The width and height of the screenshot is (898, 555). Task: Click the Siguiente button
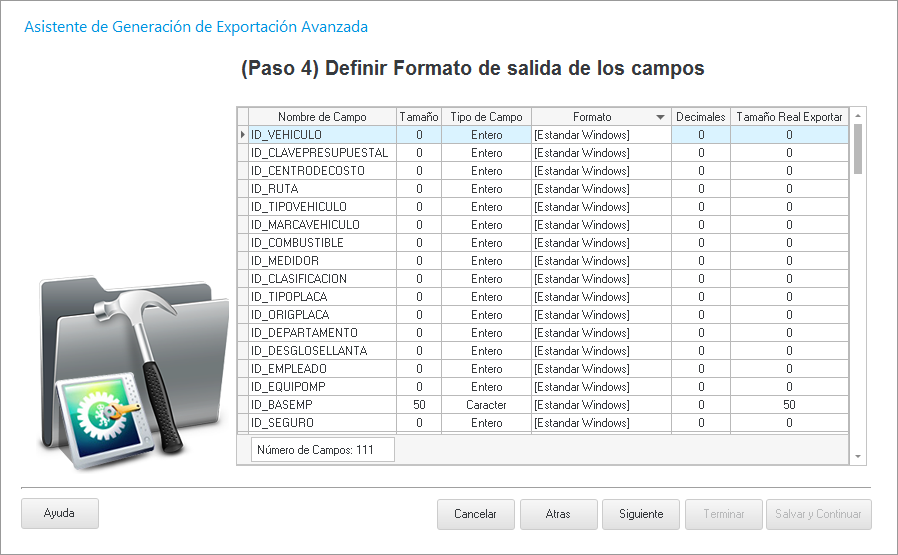pyautogui.click(x=641, y=514)
